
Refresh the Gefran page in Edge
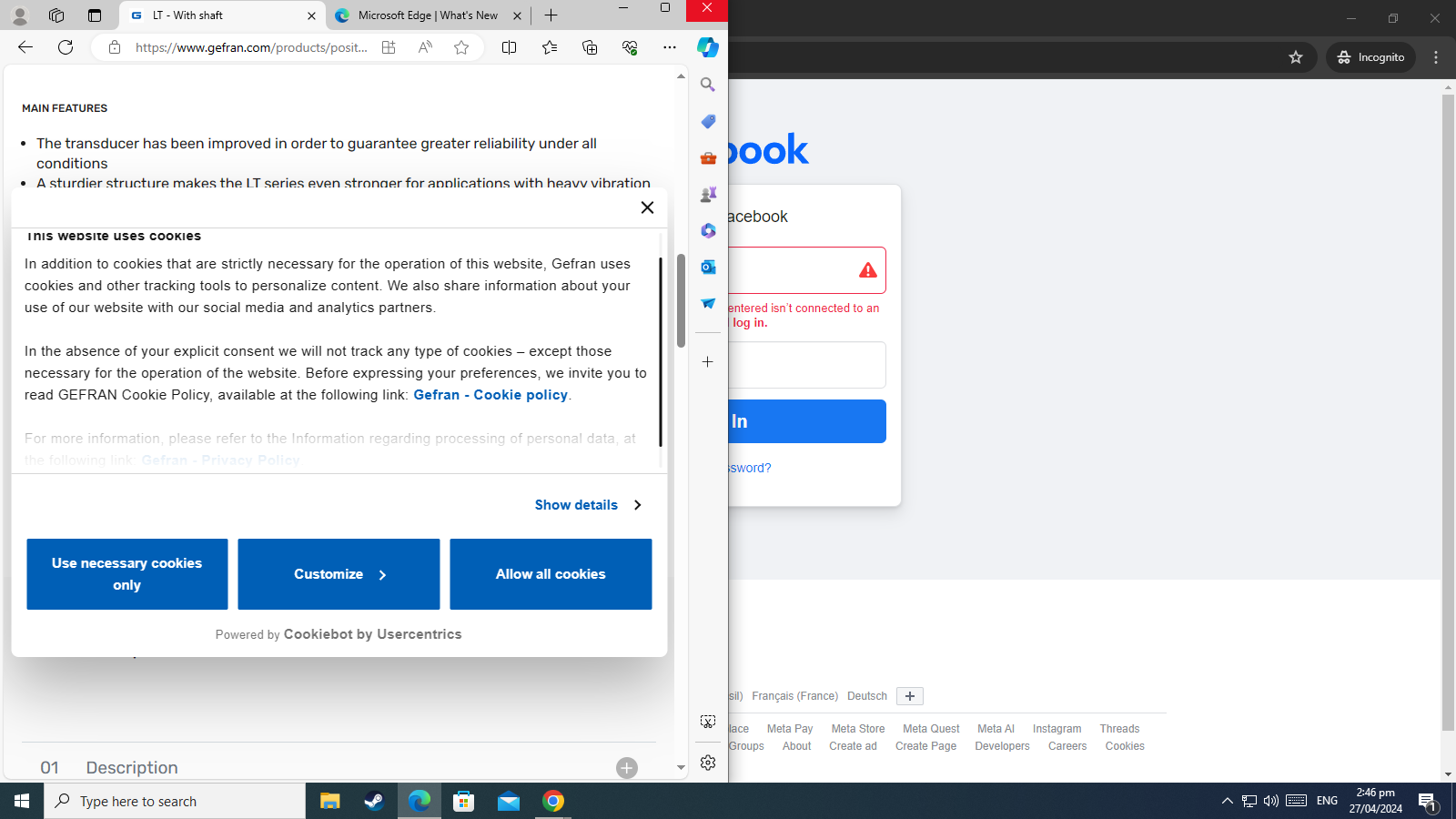pyautogui.click(x=66, y=47)
